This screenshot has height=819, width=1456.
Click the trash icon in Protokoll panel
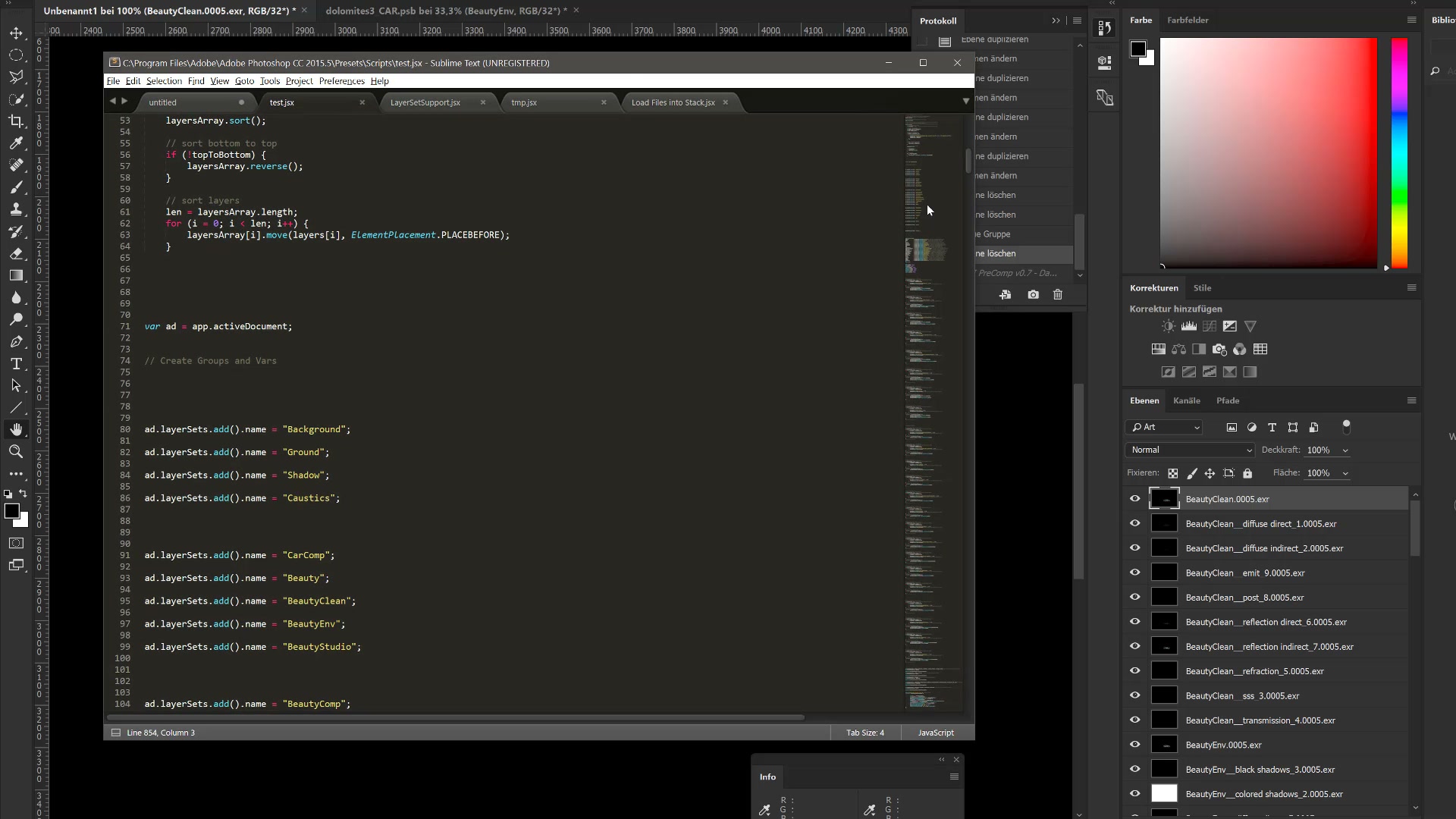(x=1058, y=294)
